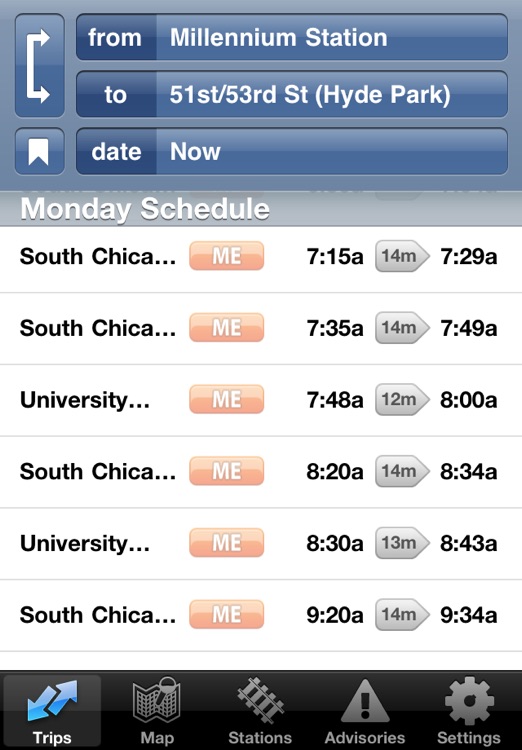Screen dimensions: 522x750
Task: Tap the bookmark icon beside date
Action: (x=40, y=152)
